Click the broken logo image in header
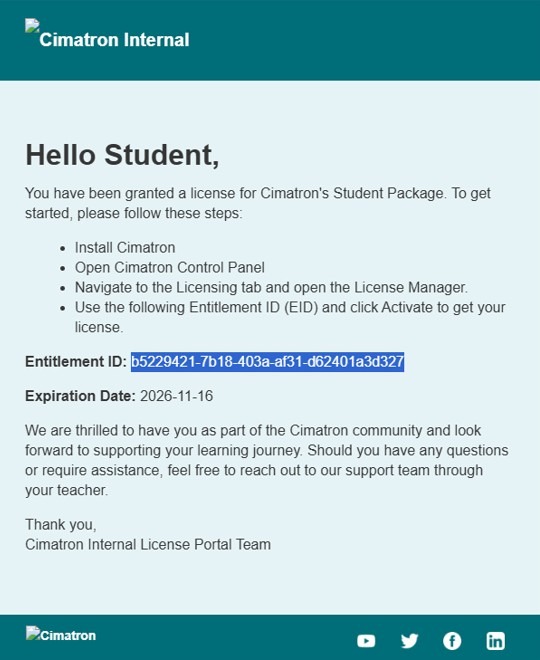Viewport: 540px width, 660px height. click(x=32, y=25)
